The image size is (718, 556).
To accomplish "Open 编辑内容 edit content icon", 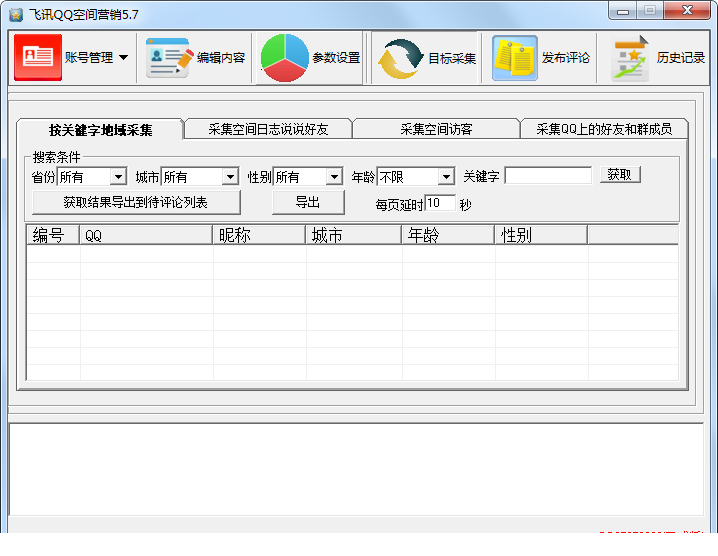I will (169, 58).
